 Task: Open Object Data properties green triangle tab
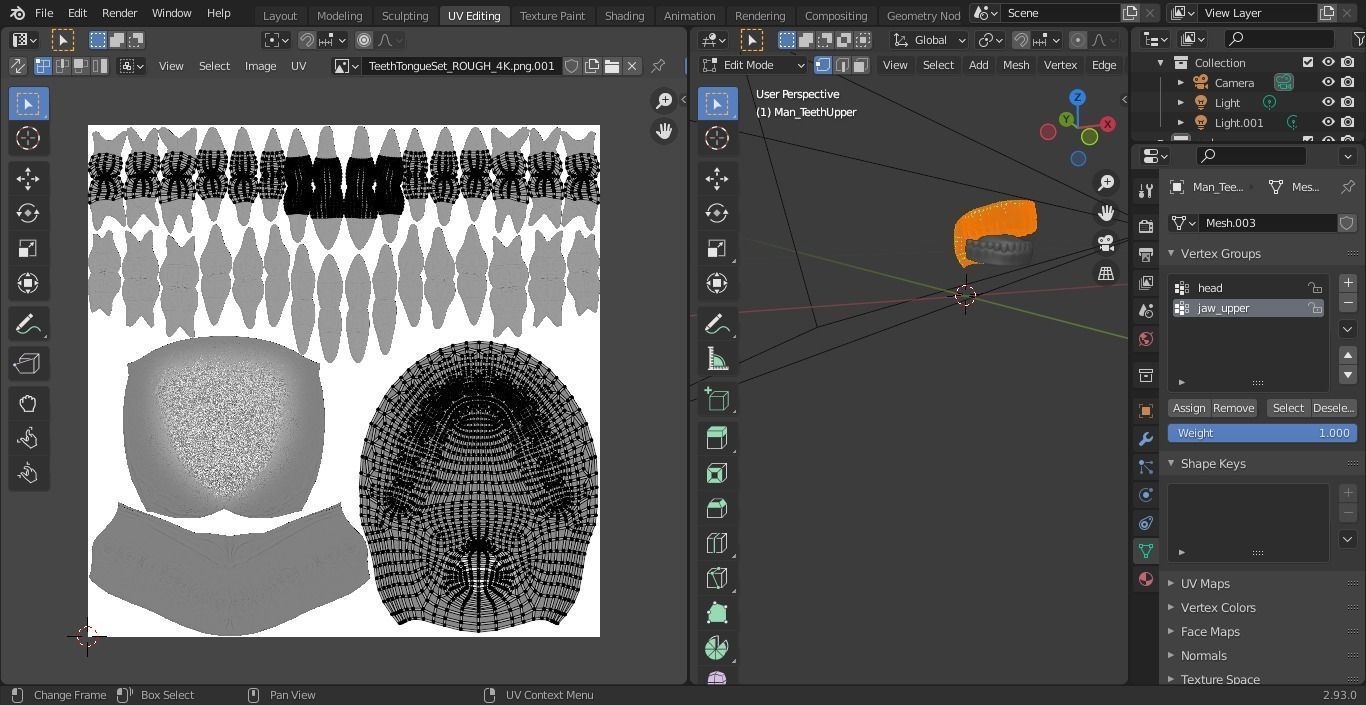point(1146,551)
